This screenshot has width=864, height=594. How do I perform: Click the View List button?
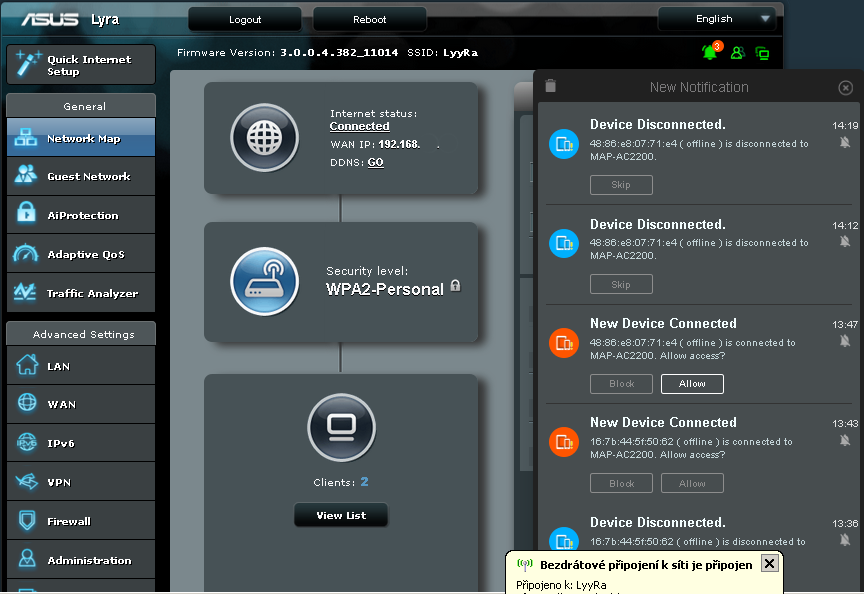pyautogui.click(x=341, y=516)
